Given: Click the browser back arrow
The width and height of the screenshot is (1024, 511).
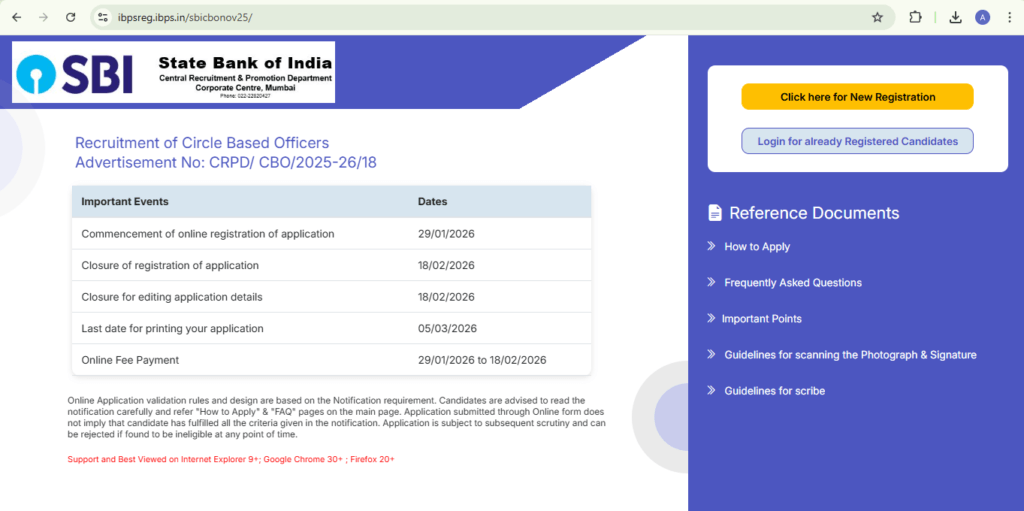Looking at the screenshot, I should pyautogui.click(x=16, y=17).
